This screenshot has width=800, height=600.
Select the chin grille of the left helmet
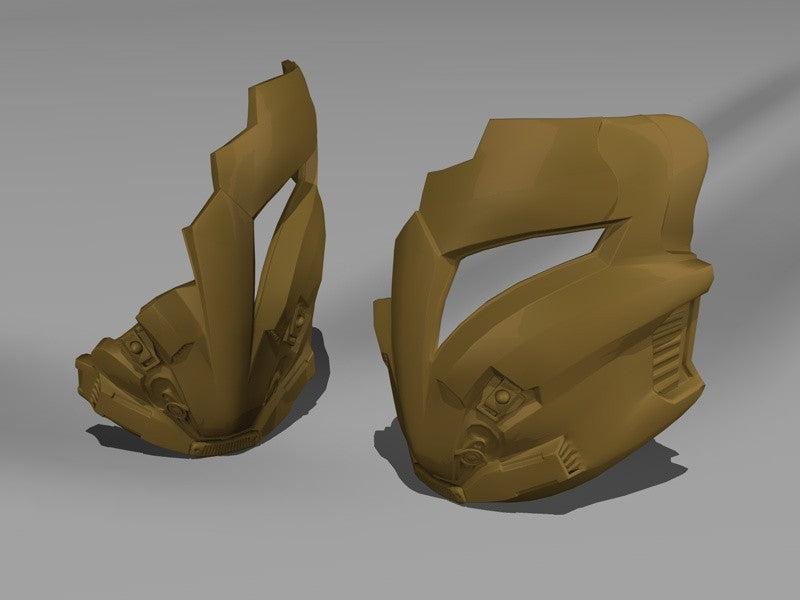[x=226, y=442]
